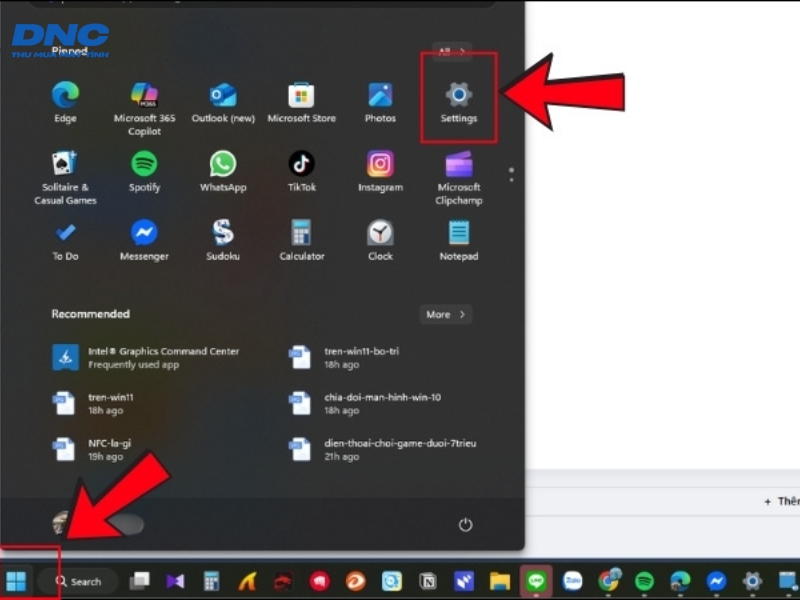Image resolution: width=800 pixels, height=600 pixels.
Task: Open Visual Studio from the taskbar
Action: click(x=176, y=581)
